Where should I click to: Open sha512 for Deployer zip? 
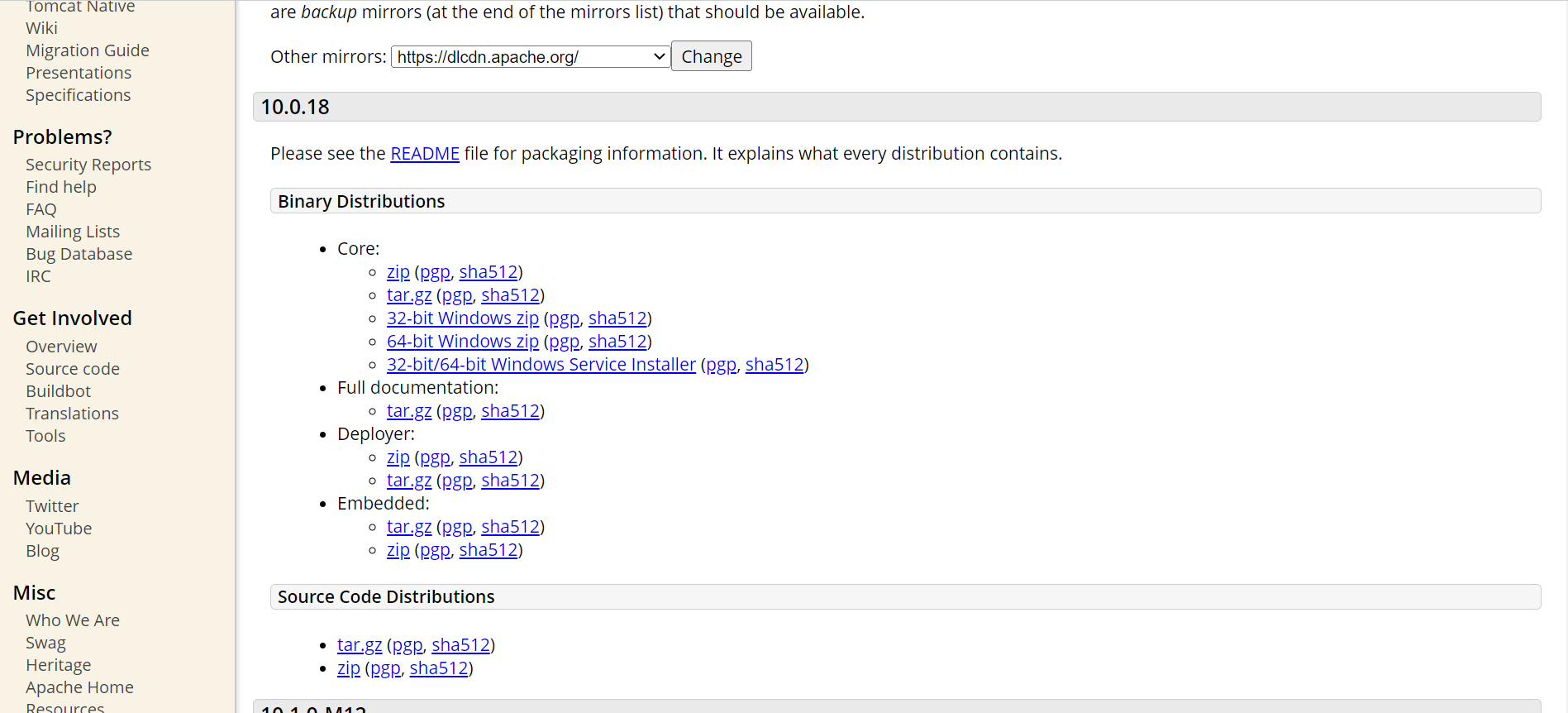(489, 457)
